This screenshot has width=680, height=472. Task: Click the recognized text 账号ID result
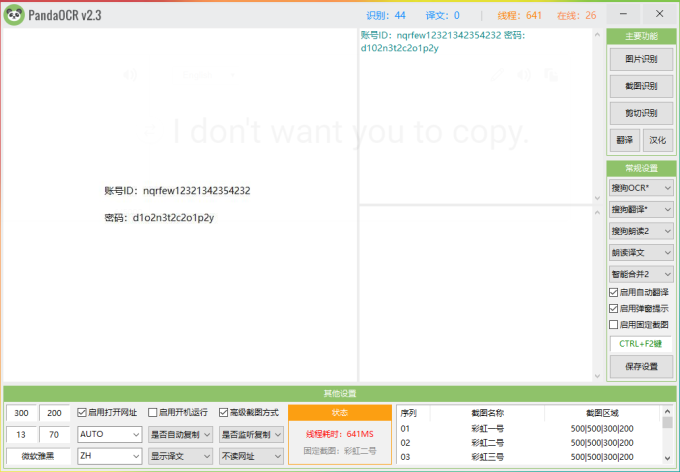point(443,41)
